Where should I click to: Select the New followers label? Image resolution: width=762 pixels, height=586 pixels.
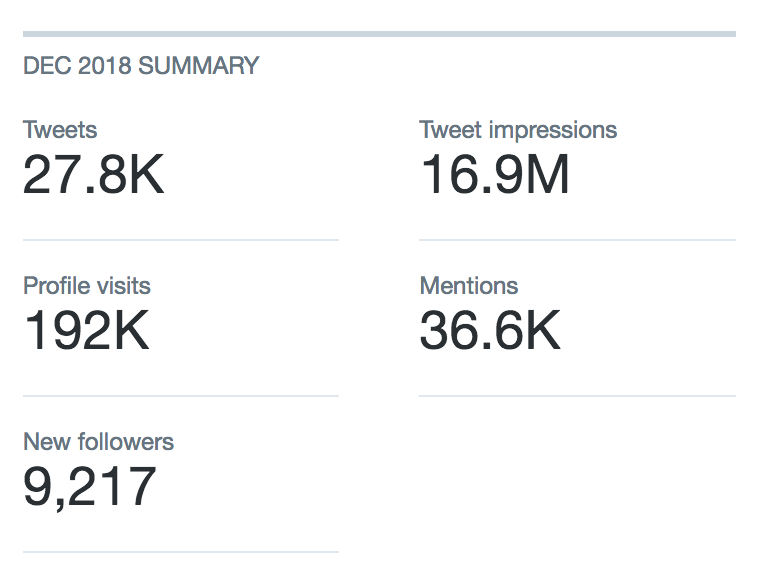[x=99, y=442]
